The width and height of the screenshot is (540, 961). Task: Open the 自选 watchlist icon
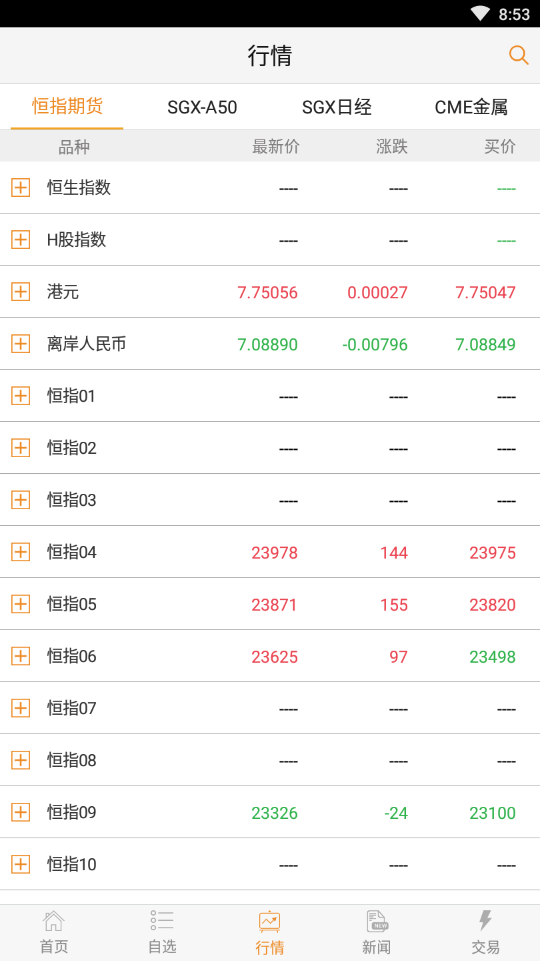pos(162,921)
